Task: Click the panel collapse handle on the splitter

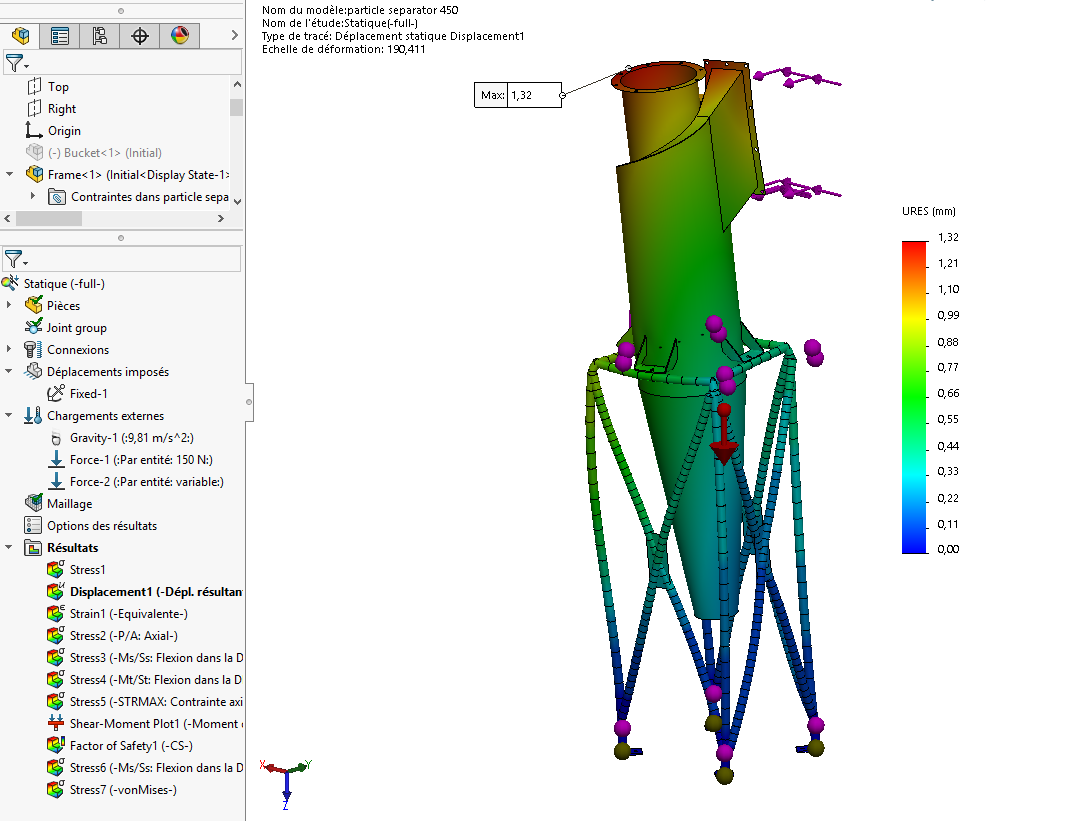Action: click(x=249, y=402)
